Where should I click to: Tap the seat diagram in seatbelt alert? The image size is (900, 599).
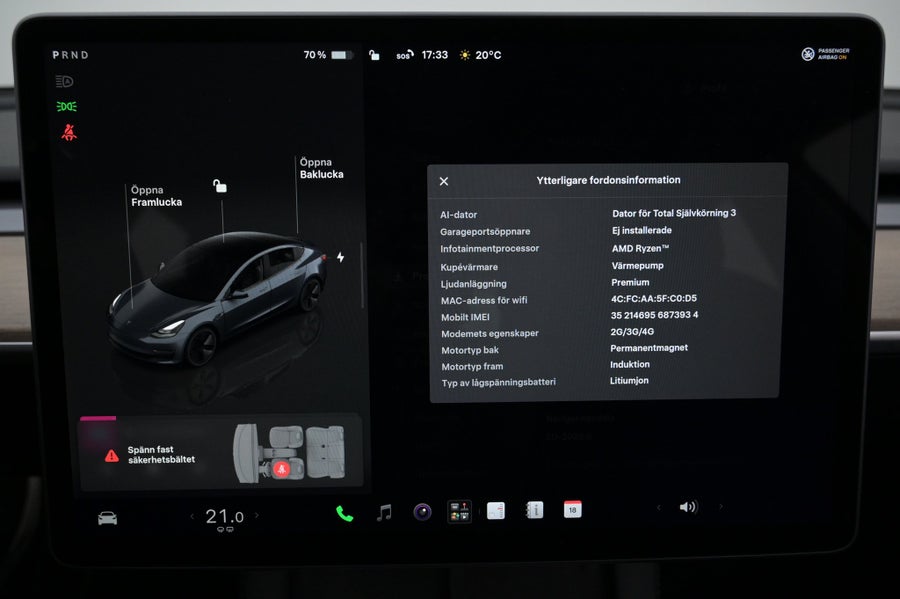point(289,453)
